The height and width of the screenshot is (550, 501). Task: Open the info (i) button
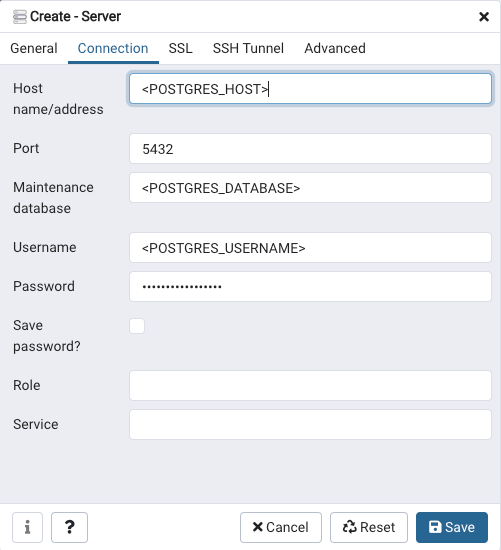pyautogui.click(x=27, y=527)
